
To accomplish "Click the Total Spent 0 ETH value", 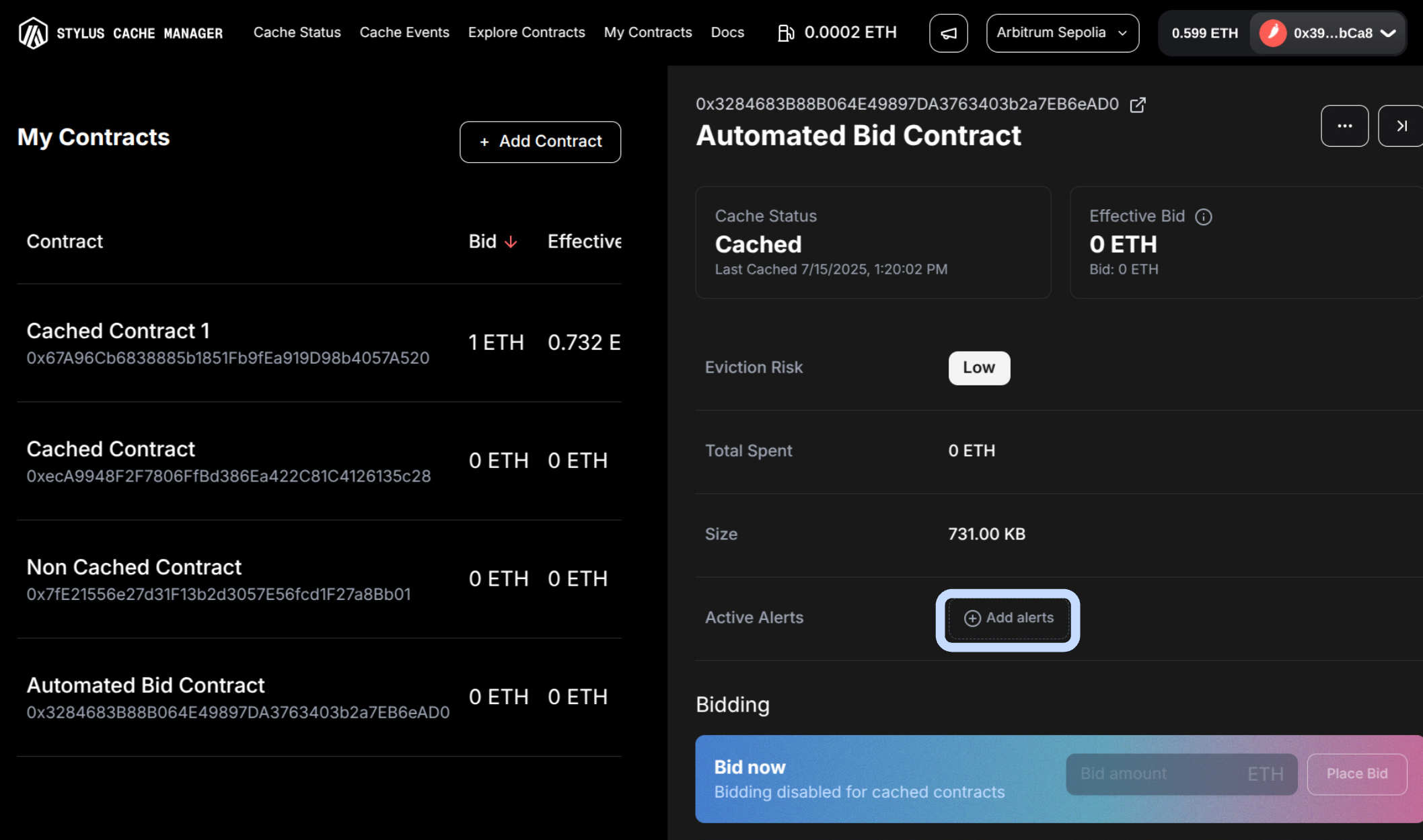I will pyautogui.click(x=972, y=451).
